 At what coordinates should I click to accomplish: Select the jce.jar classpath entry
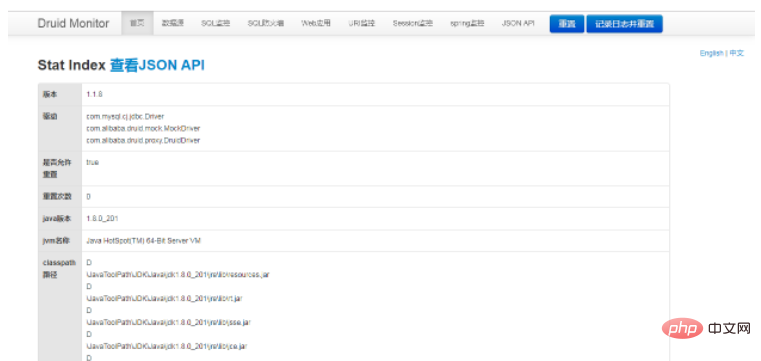coord(167,346)
